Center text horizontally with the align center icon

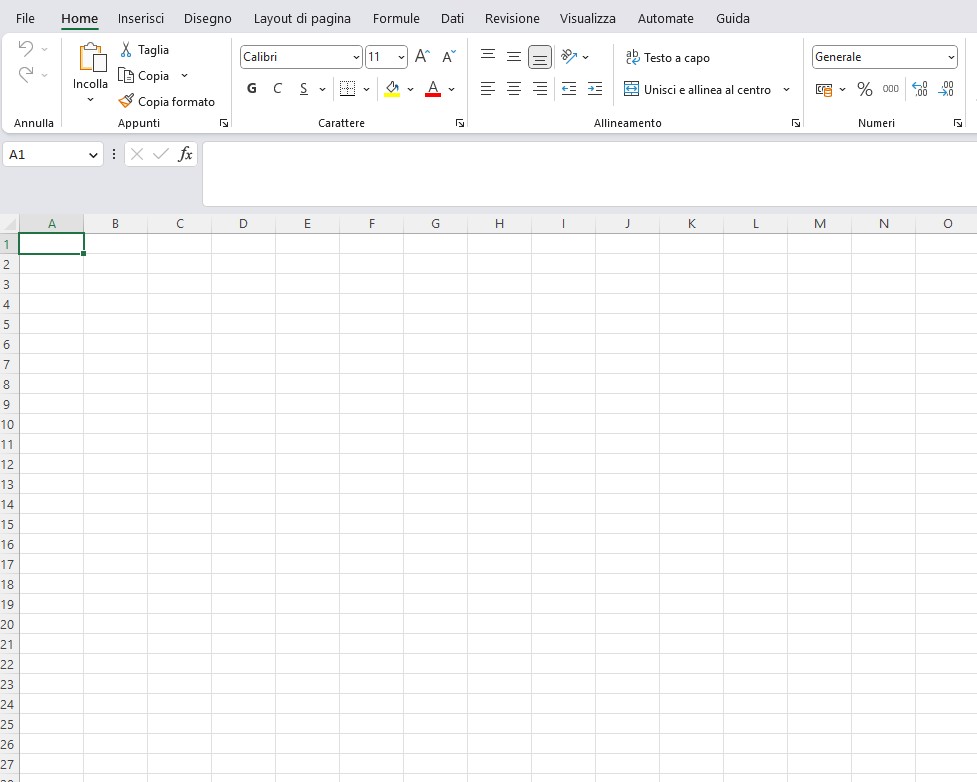pyautogui.click(x=514, y=89)
